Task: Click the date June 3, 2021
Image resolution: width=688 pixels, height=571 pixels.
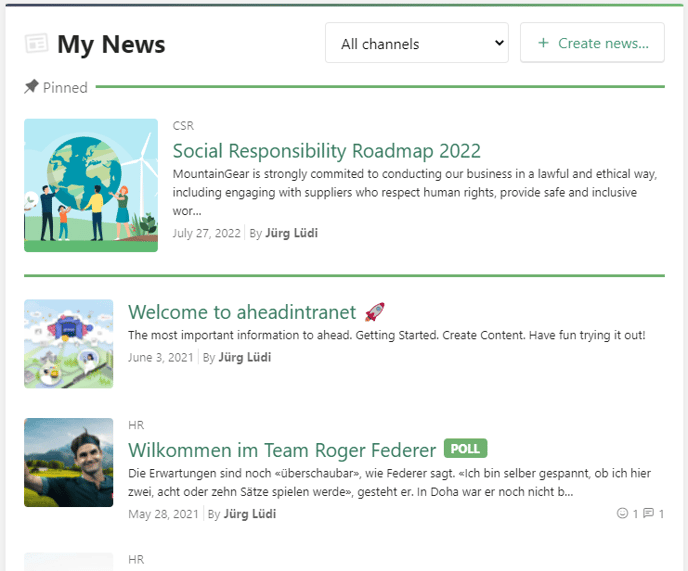Action: [x=161, y=357]
